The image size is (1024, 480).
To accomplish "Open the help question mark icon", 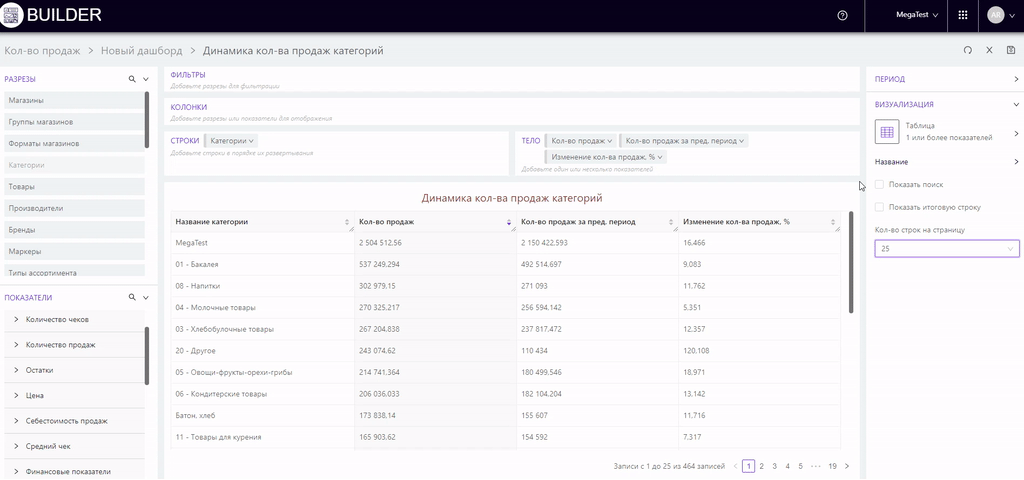I will 842,15.
